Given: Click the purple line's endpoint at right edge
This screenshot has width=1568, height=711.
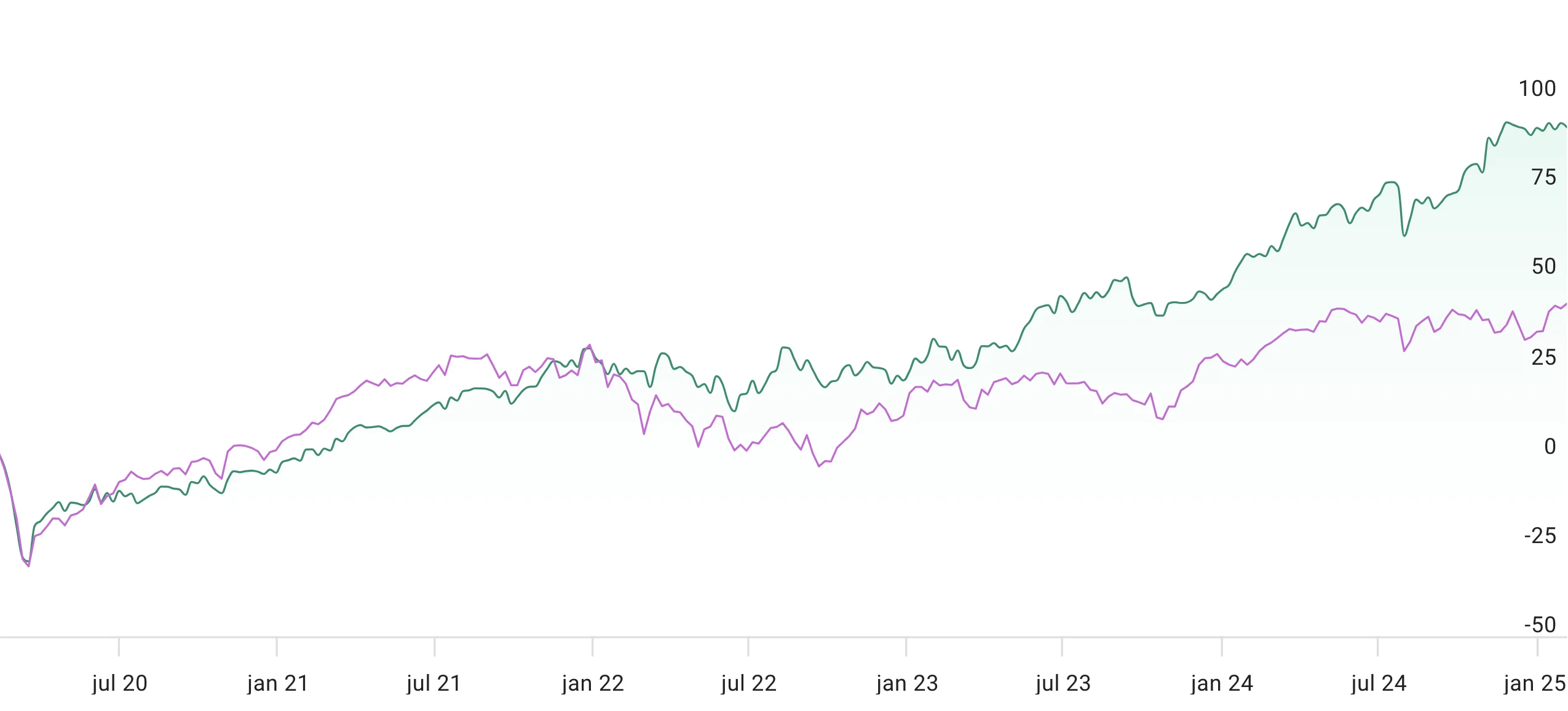Looking at the screenshot, I should (x=1566, y=304).
